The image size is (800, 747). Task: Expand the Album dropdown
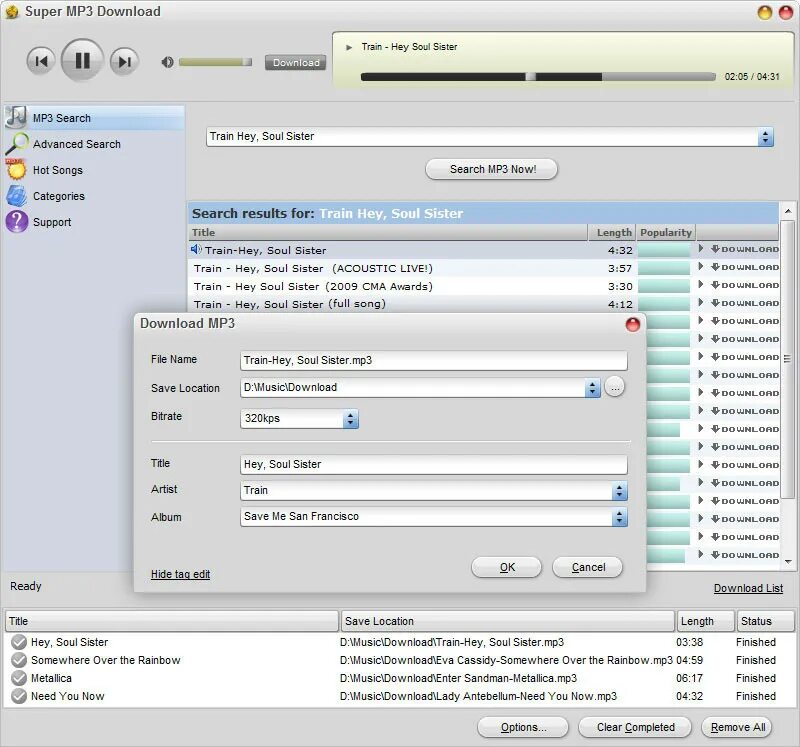[619, 517]
